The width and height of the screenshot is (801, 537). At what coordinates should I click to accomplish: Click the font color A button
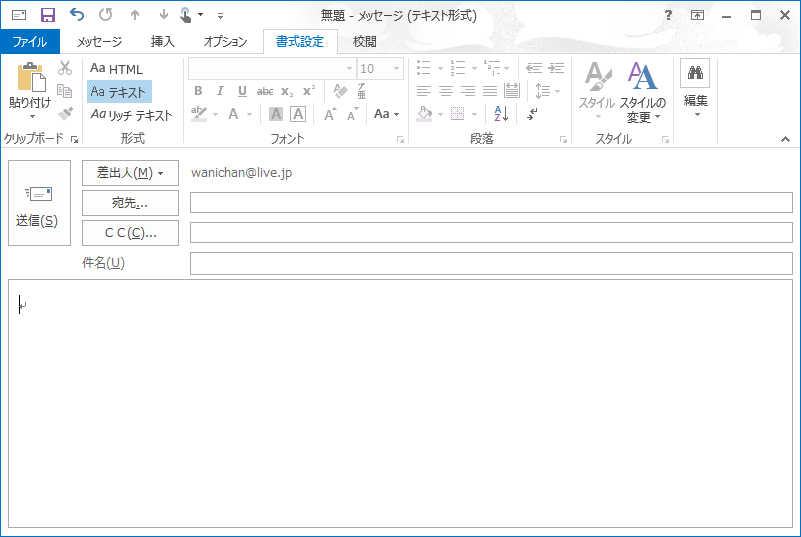point(233,113)
